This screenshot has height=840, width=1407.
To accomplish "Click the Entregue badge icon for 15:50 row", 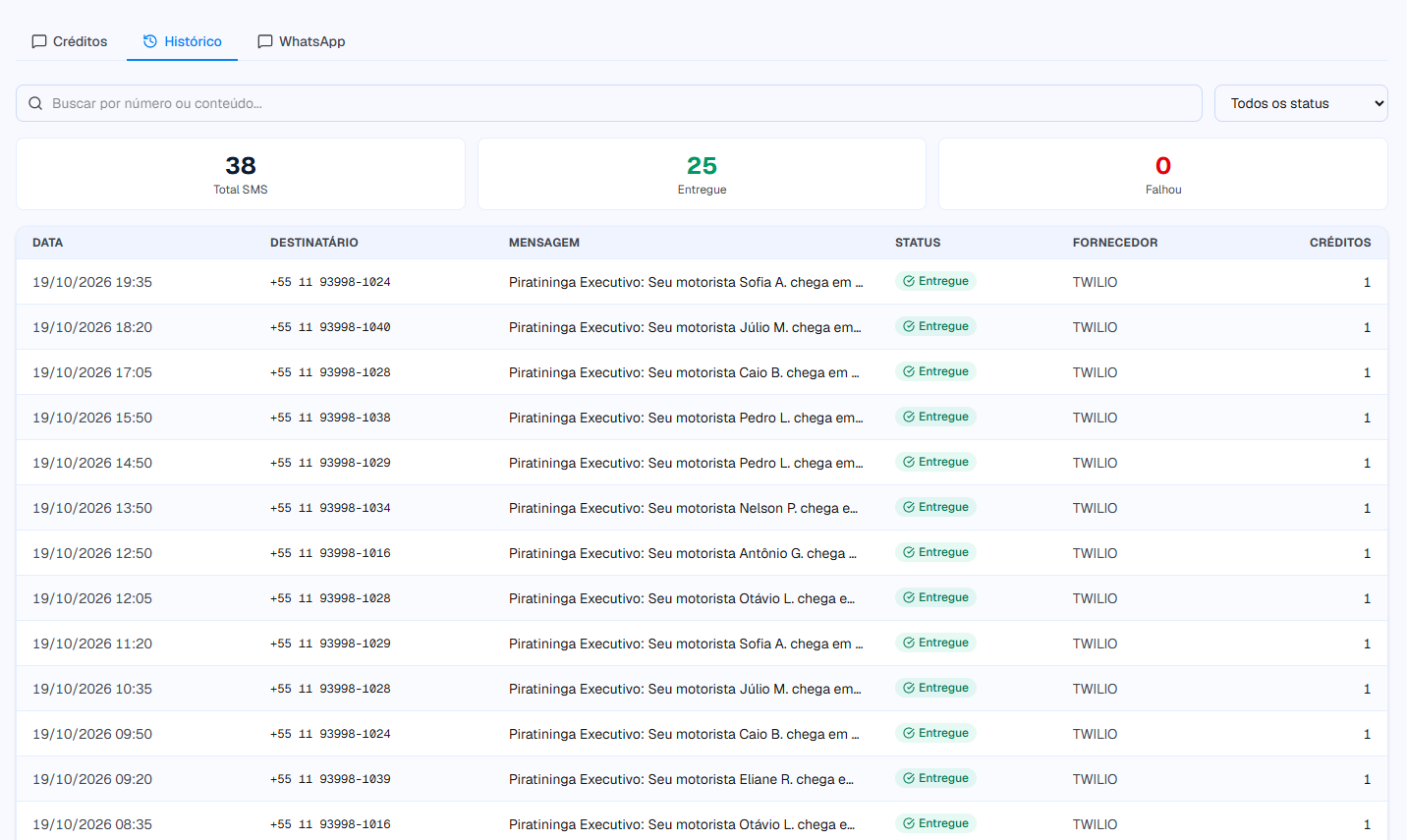I will click(909, 417).
